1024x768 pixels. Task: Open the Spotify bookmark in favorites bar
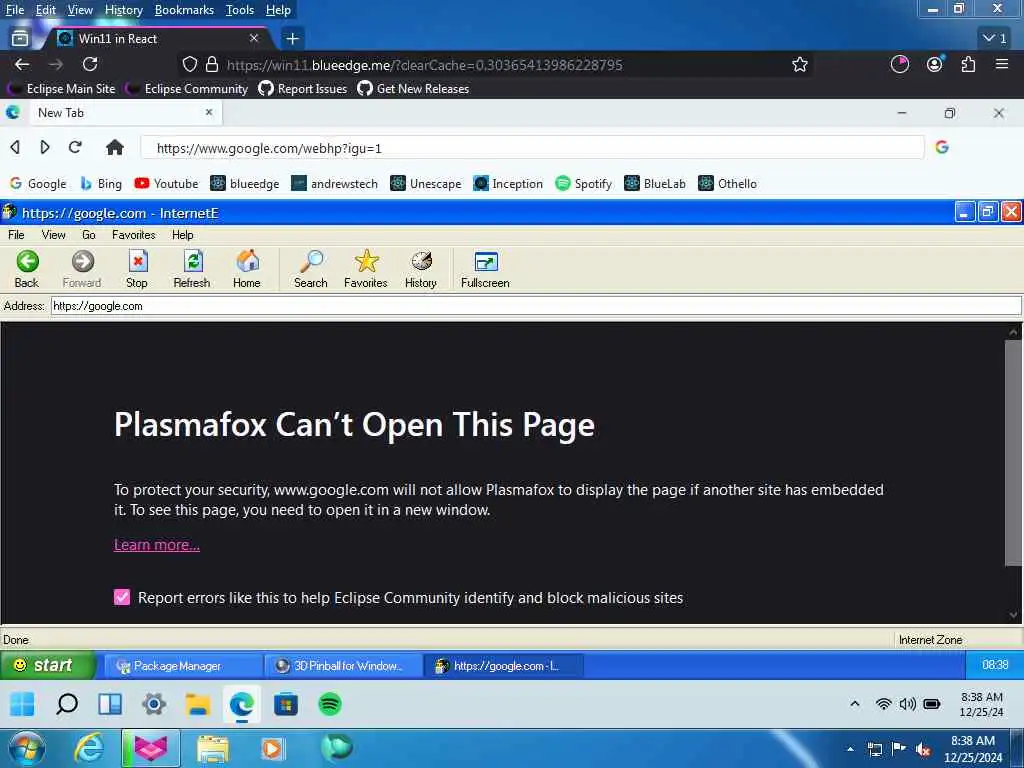[x=583, y=184]
